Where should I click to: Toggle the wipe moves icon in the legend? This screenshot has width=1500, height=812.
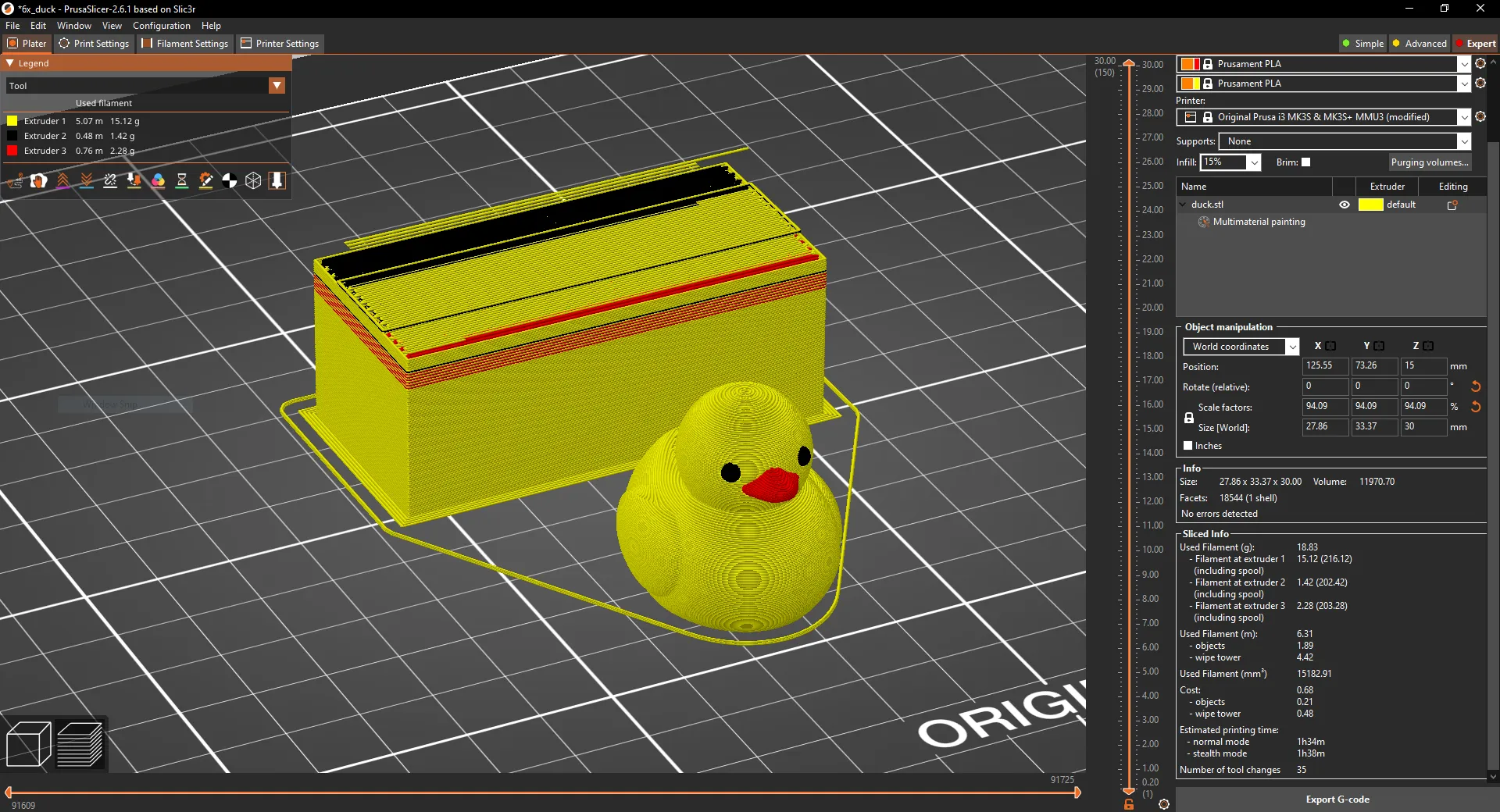click(38, 181)
